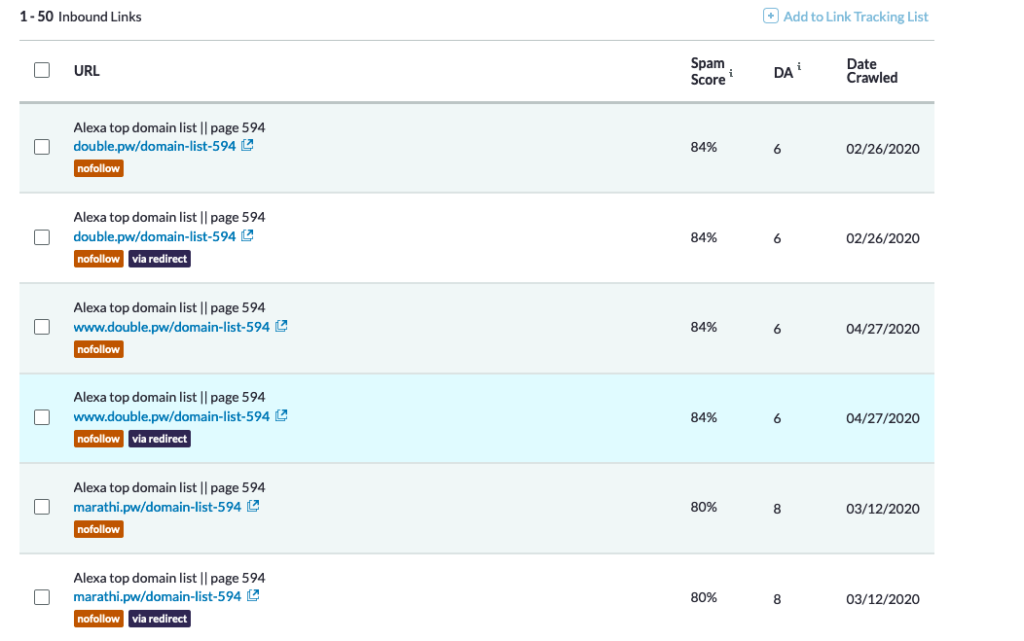Open www.double.pw/domain-list-594 link dated 04/27/2020, nofollow only
This screenshot has width=1024, height=641.
(x=171, y=326)
